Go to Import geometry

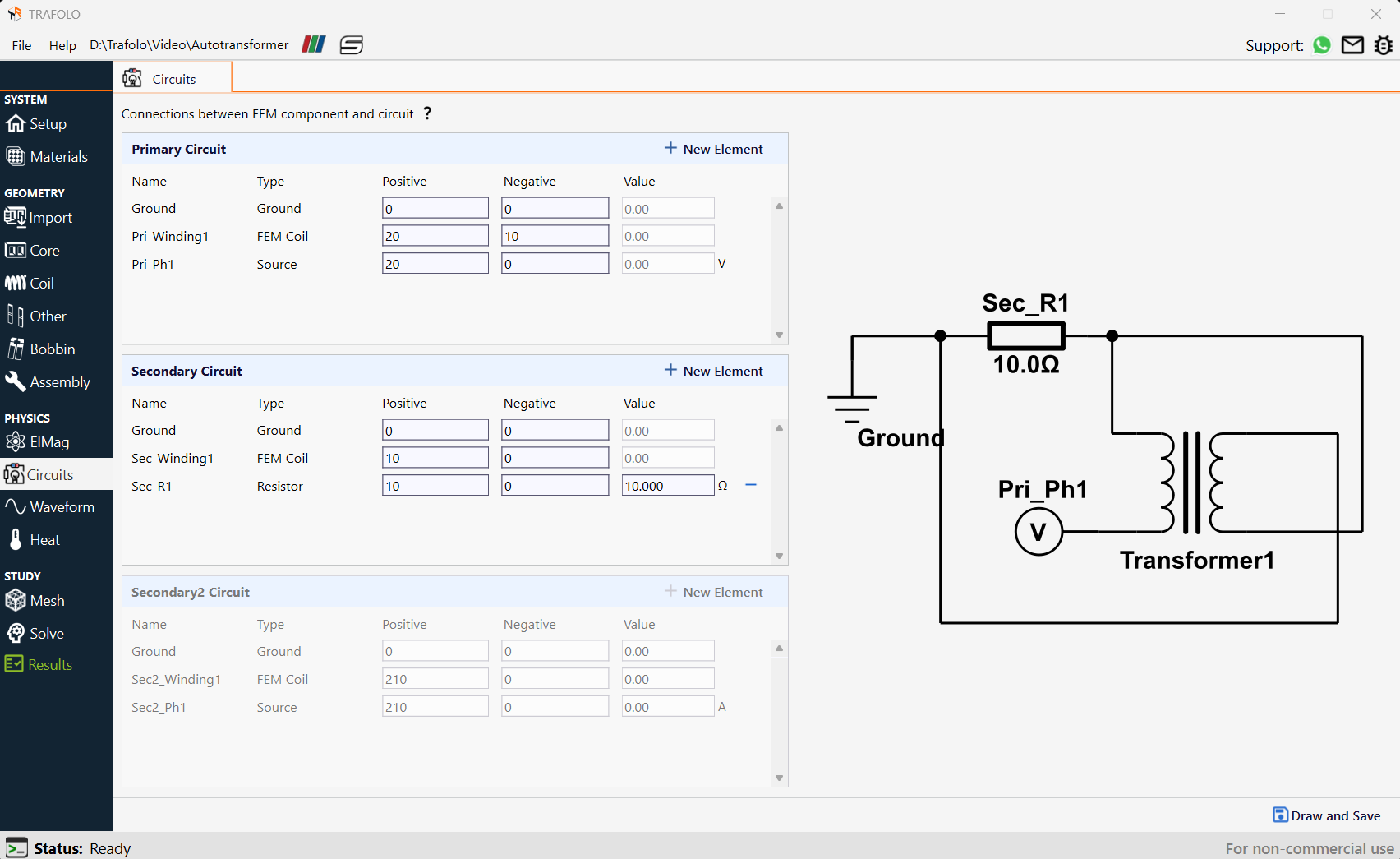(x=39, y=217)
